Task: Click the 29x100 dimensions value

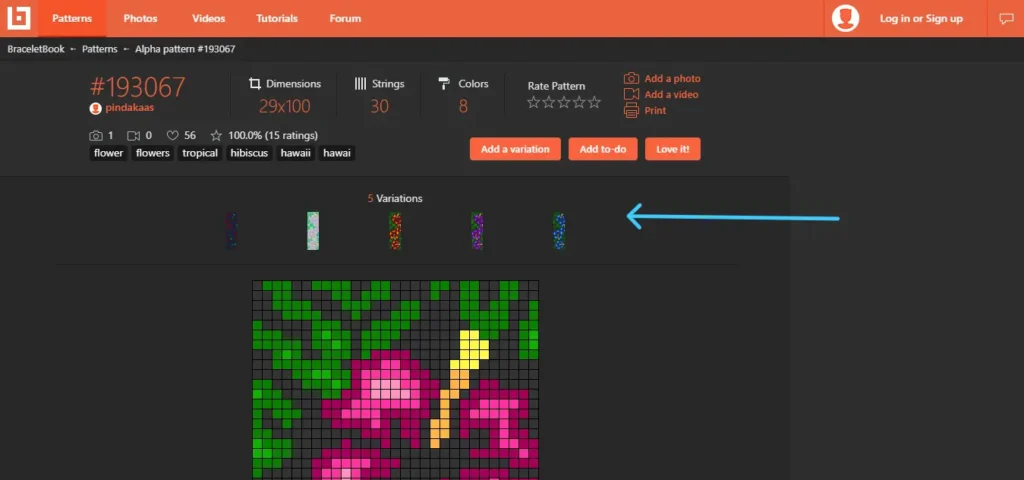Action: point(285,106)
